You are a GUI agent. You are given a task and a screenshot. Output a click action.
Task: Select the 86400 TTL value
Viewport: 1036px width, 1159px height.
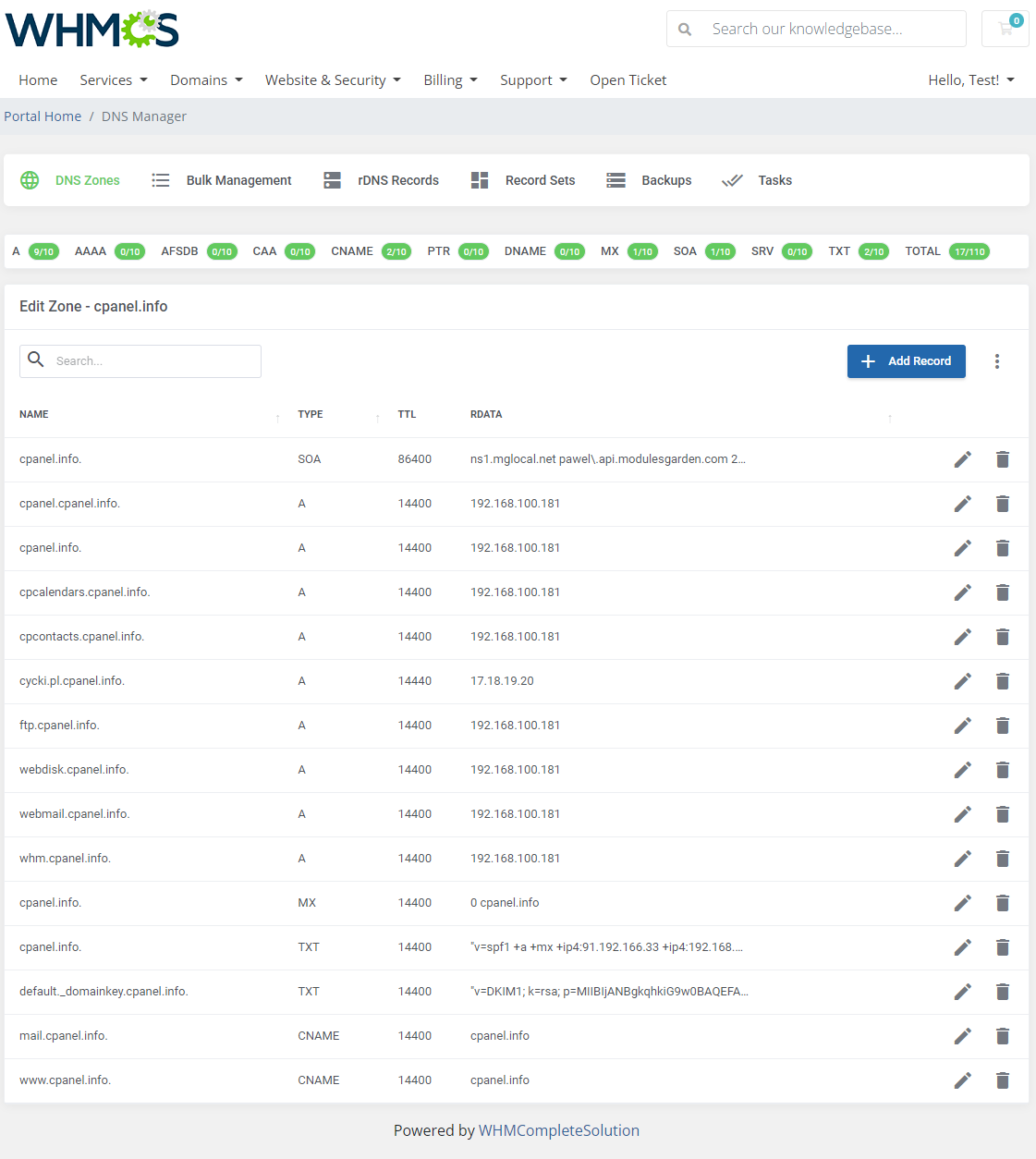coord(415,459)
